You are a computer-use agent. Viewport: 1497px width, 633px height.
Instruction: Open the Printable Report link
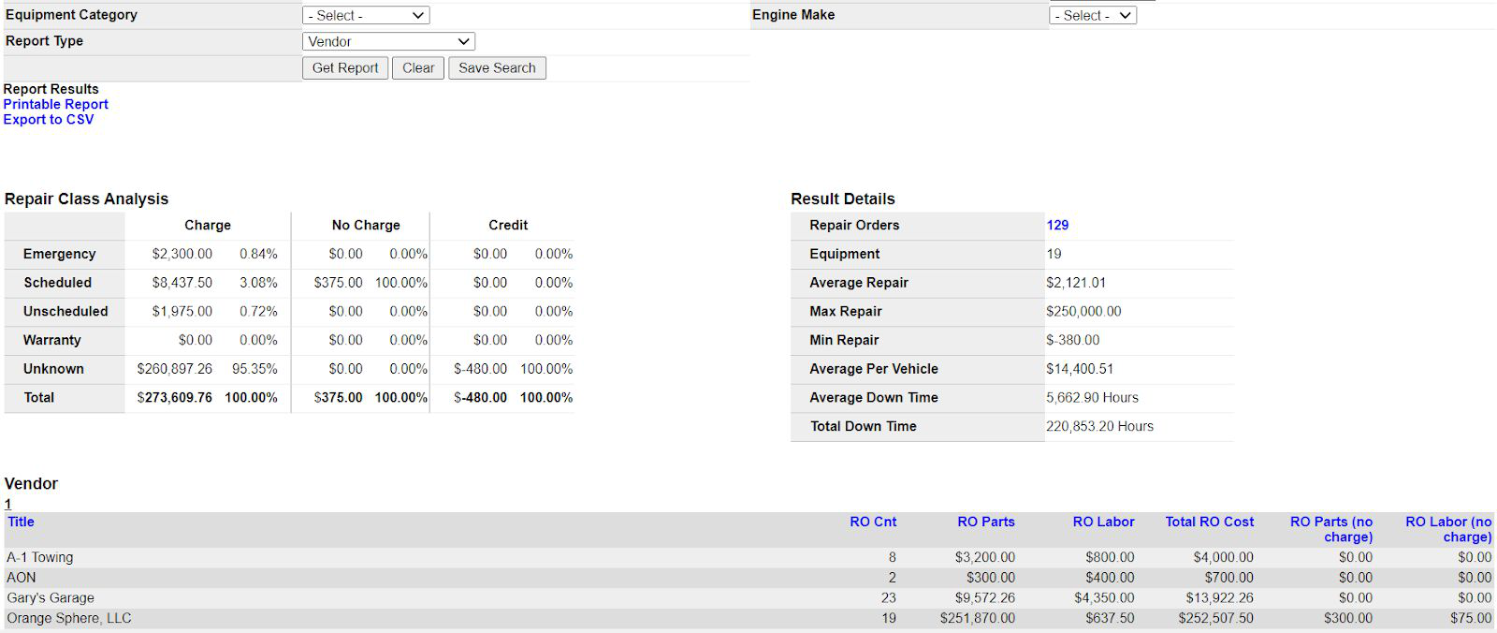pos(56,104)
